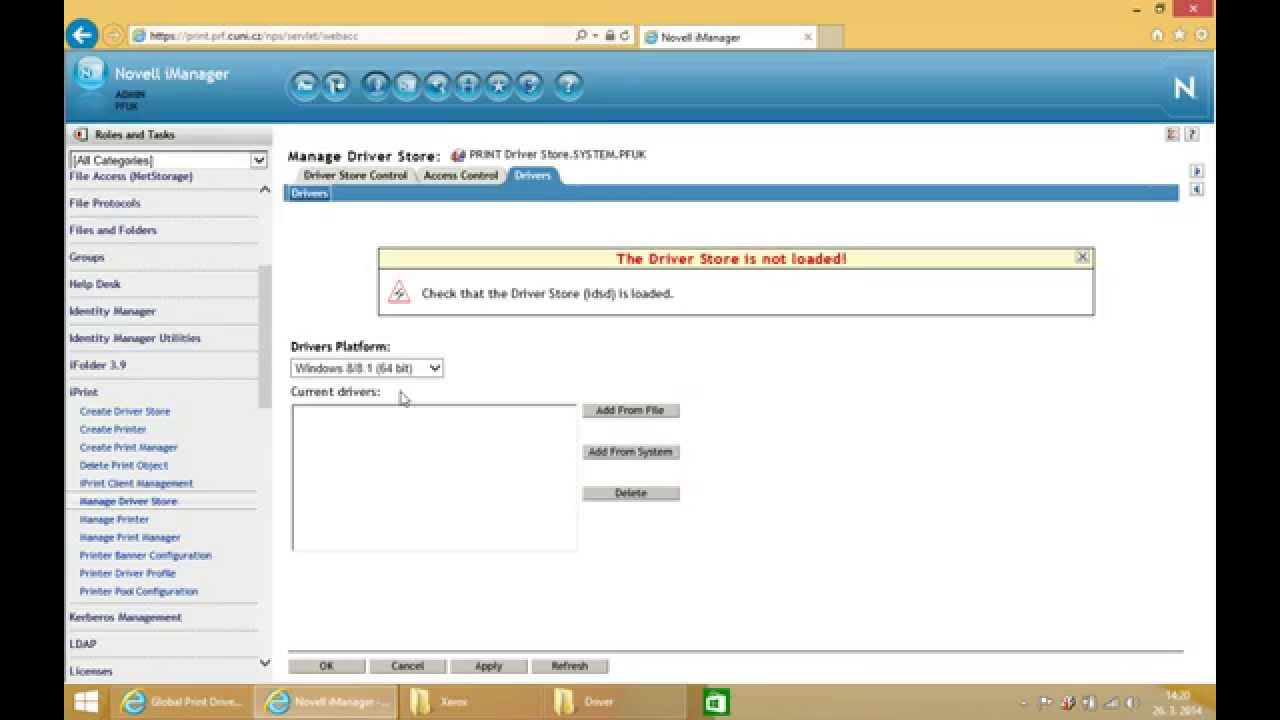Screen dimensions: 1280x720
Task: Click the question mark Help toolbar icon
Action: (x=567, y=86)
